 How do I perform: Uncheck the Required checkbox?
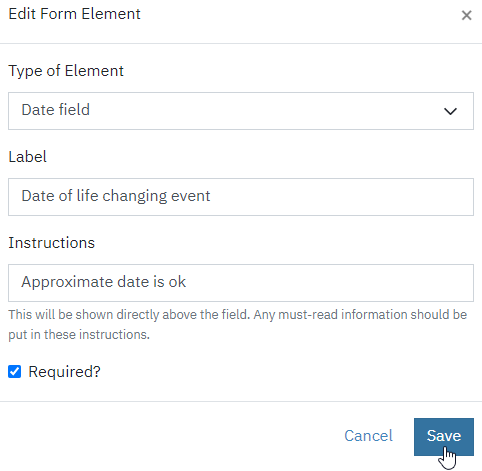point(15,371)
